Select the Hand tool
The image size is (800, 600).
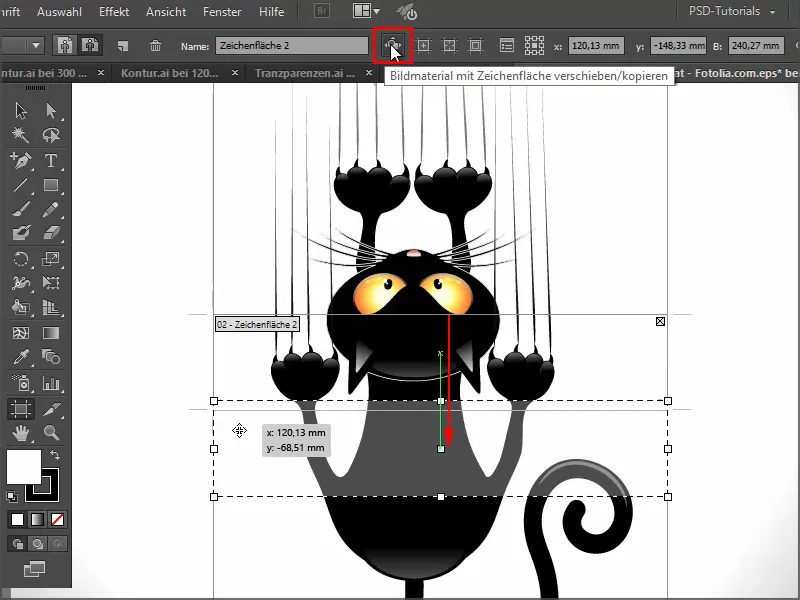21,433
